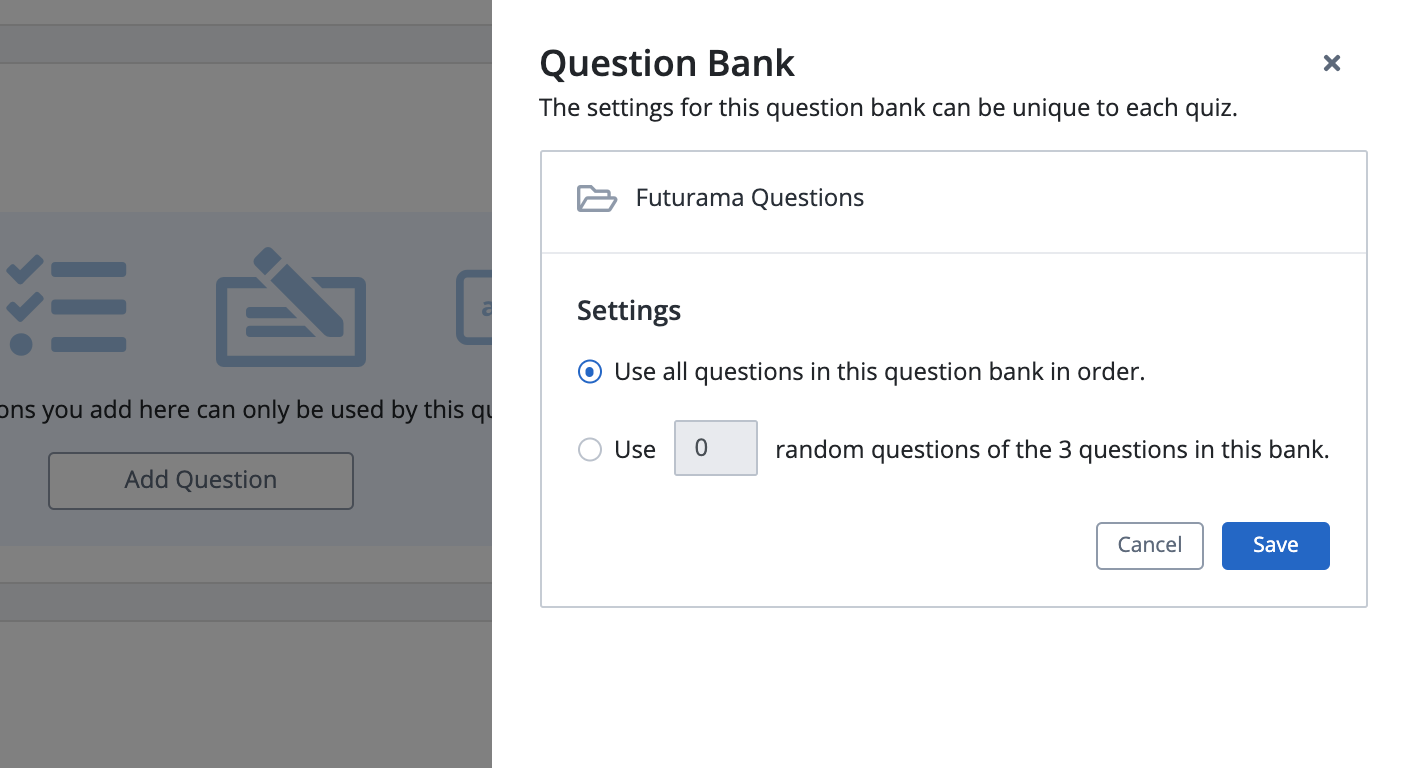Click 'random questions of the 3 questions' text

click(x=1051, y=450)
